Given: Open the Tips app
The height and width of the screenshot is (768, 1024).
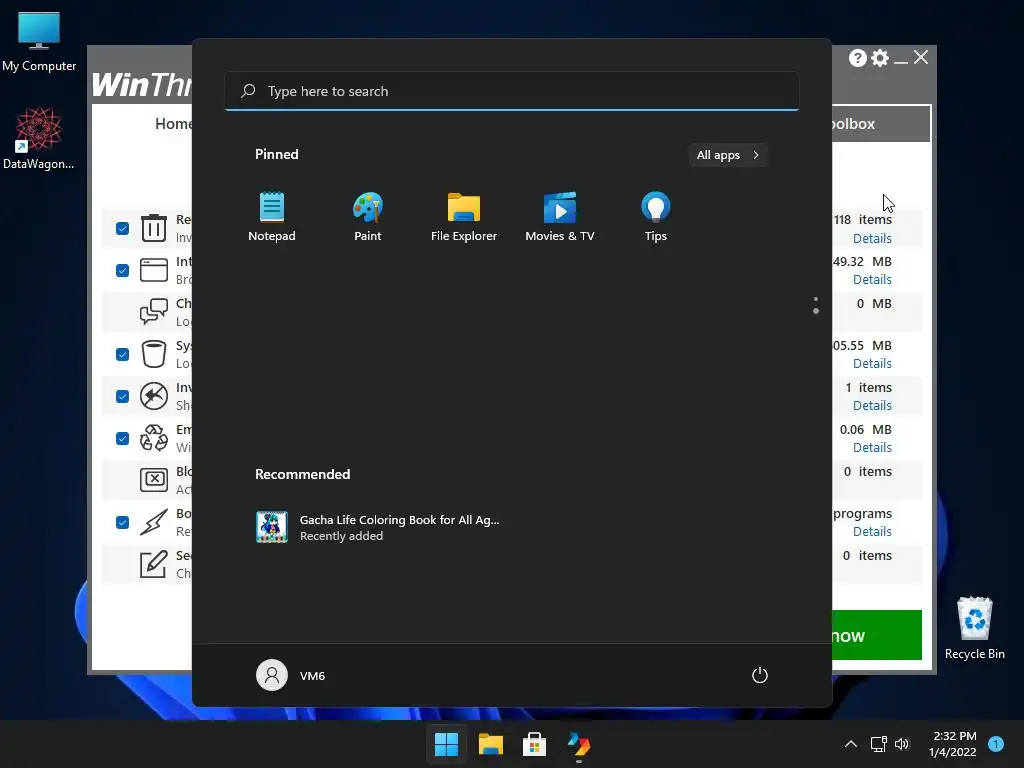Looking at the screenshot, I should click(x=656, y=217).
